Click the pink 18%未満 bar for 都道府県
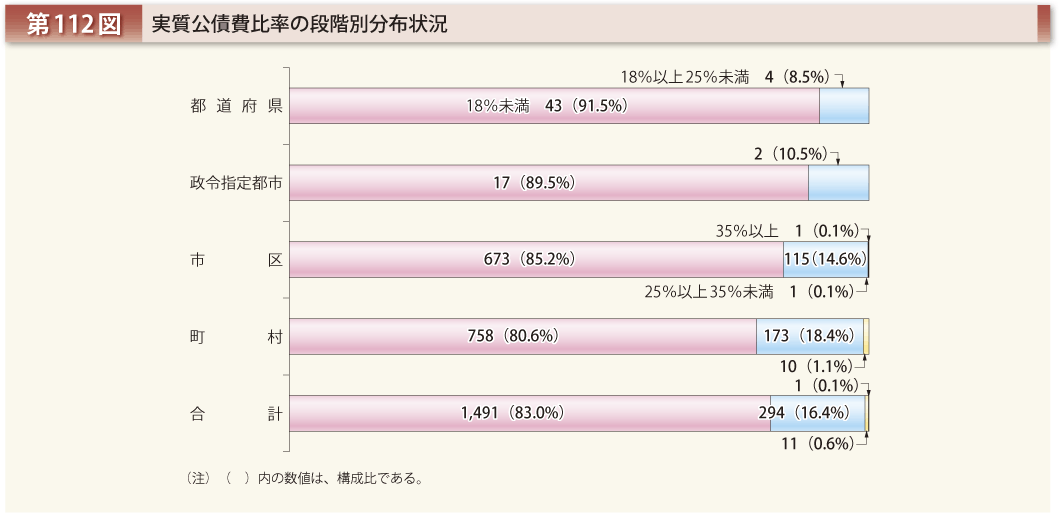Screen dimensions: 1059x513 click(x=554, y=105)
